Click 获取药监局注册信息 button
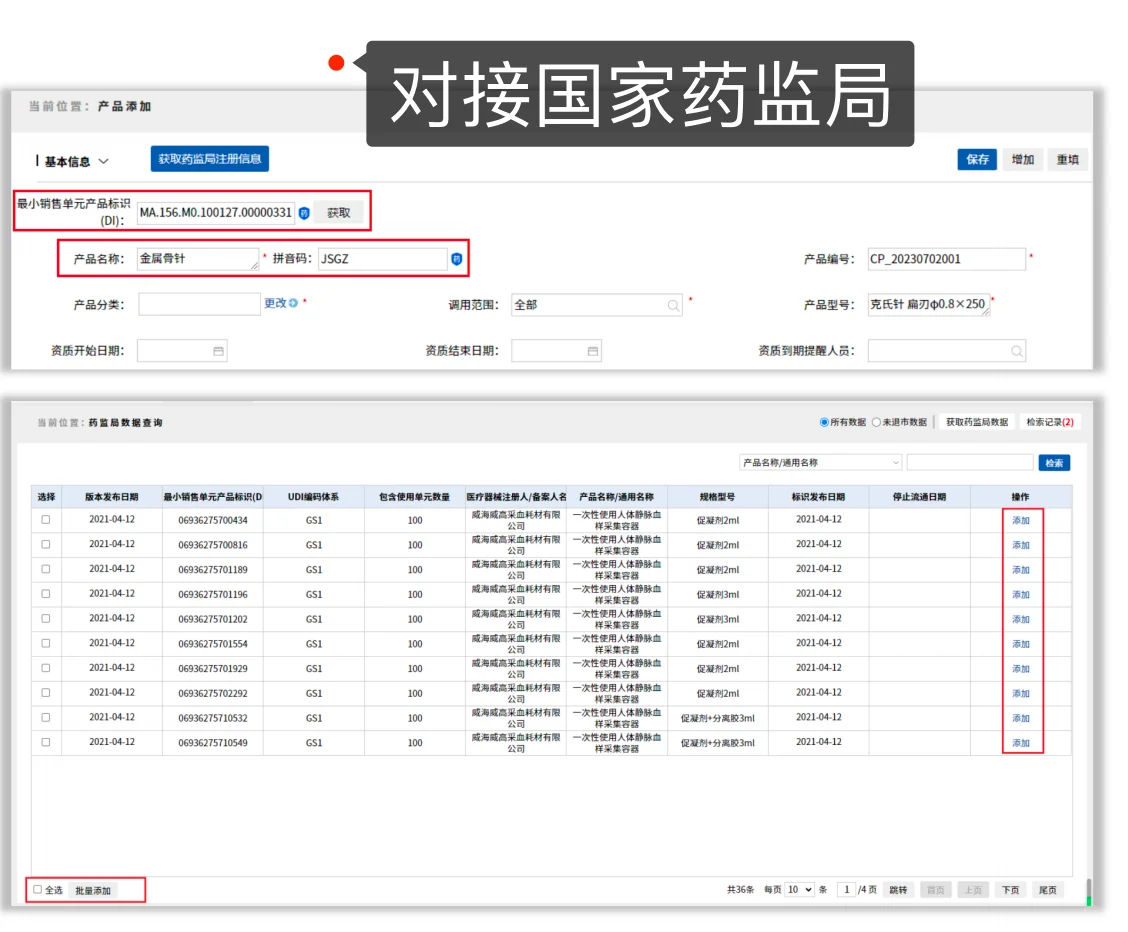 click(209, 159)
